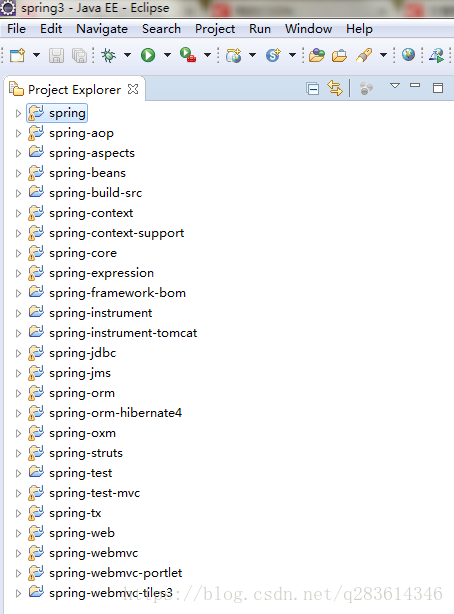Image resolution: width=454 pixels, height=614 pixels.
Task: Open the Debug configurations dropdown arrow
Action: (x=127, y=55)
